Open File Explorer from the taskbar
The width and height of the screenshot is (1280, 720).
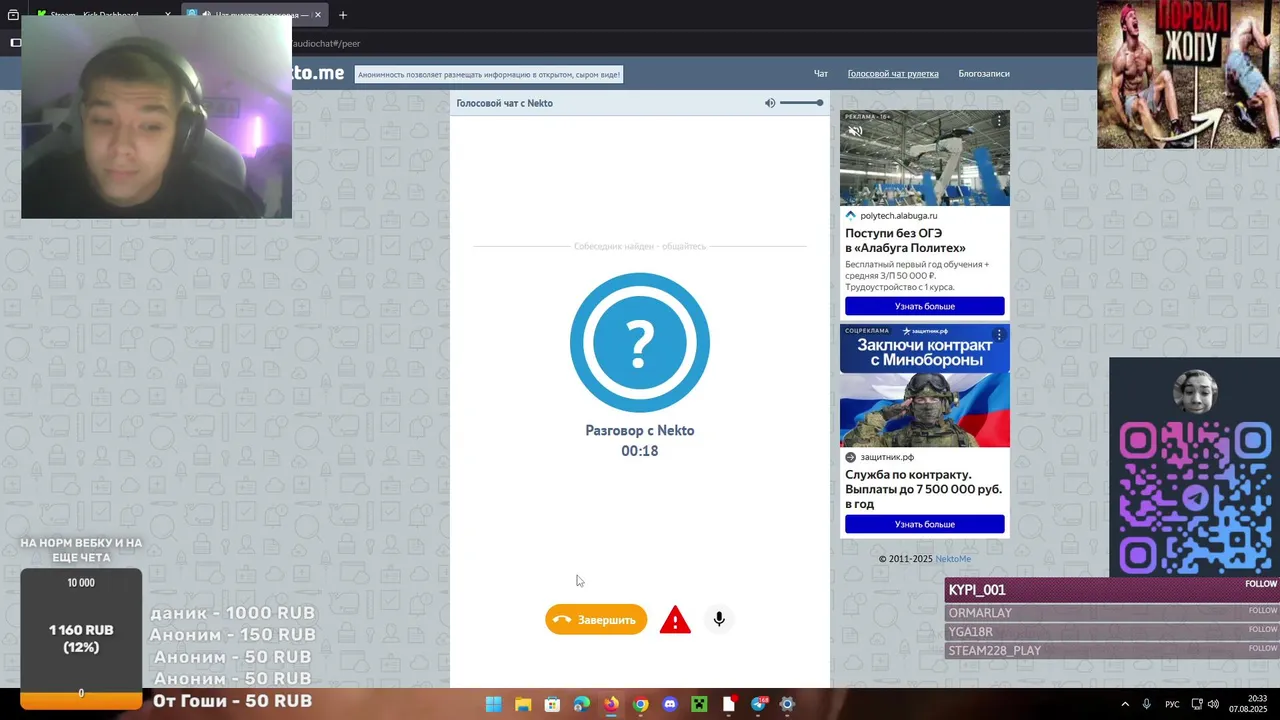click(x=523, y=704)
